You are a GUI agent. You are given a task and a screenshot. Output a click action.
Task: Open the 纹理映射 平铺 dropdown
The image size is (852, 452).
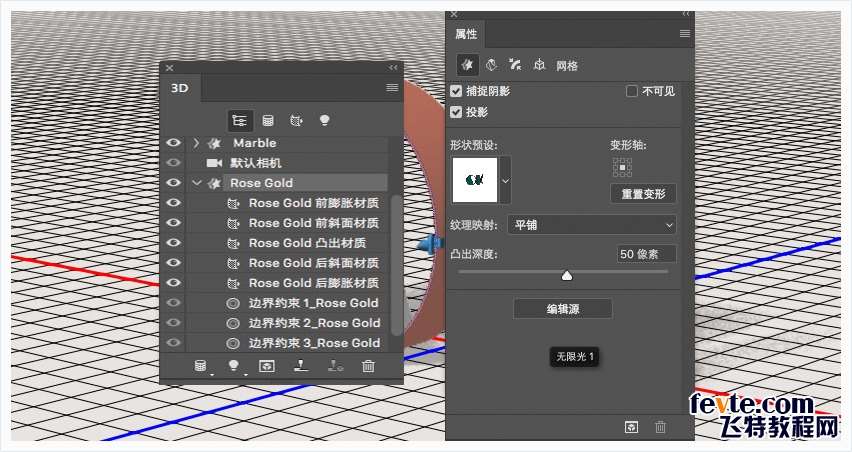pyautogui.click(x=592, y=224)
